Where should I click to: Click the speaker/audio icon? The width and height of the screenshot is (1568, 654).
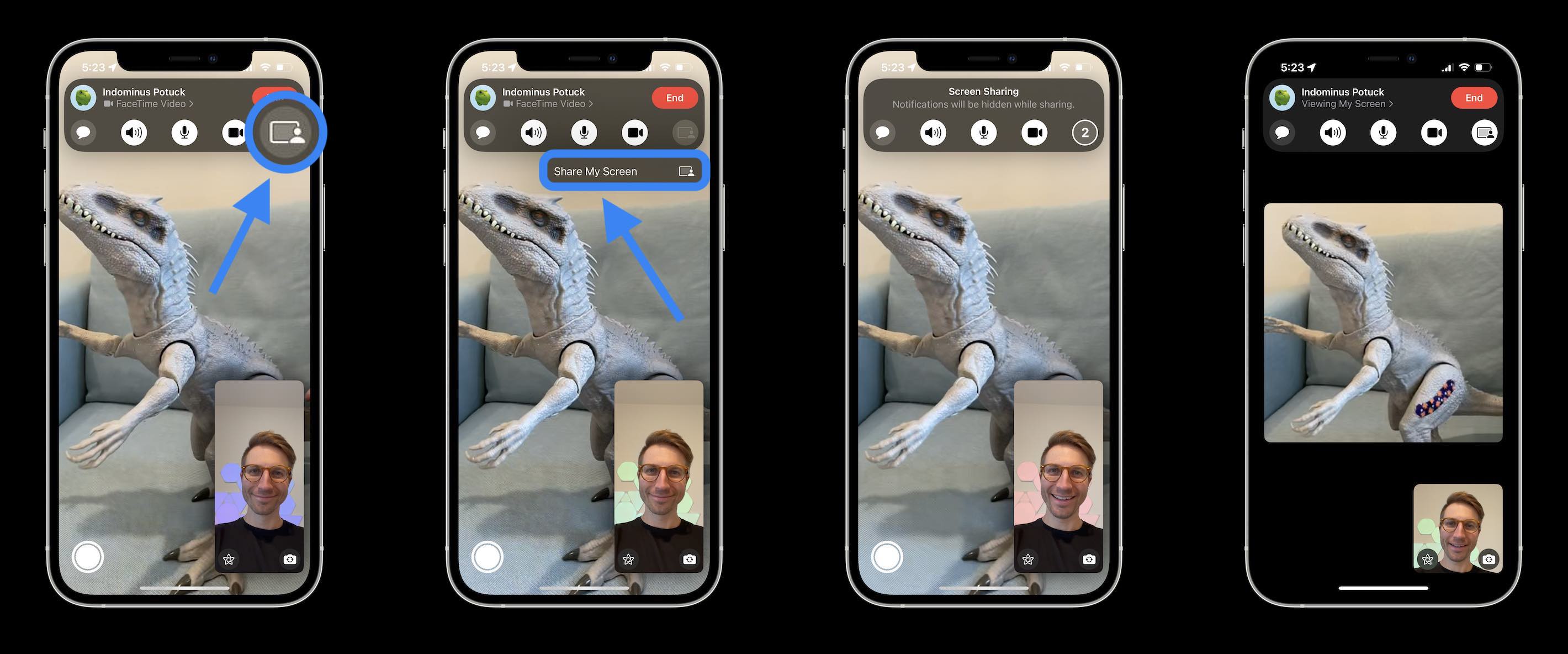click(x=135, y=131)
